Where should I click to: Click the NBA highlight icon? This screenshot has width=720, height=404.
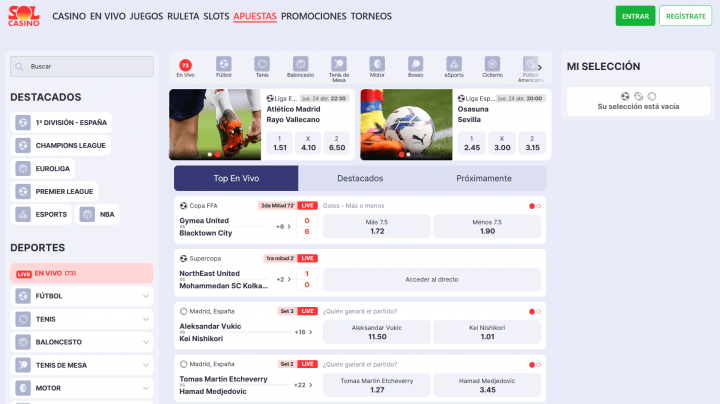(x=87, y=214)
